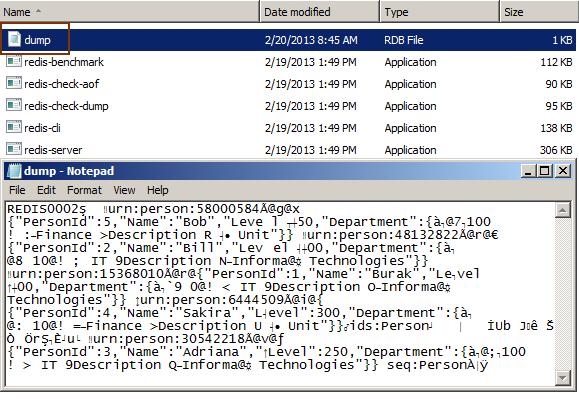Click the "Sakira" name in Notepad text
This screenshot has width=579, height=399.
[208, 313]
